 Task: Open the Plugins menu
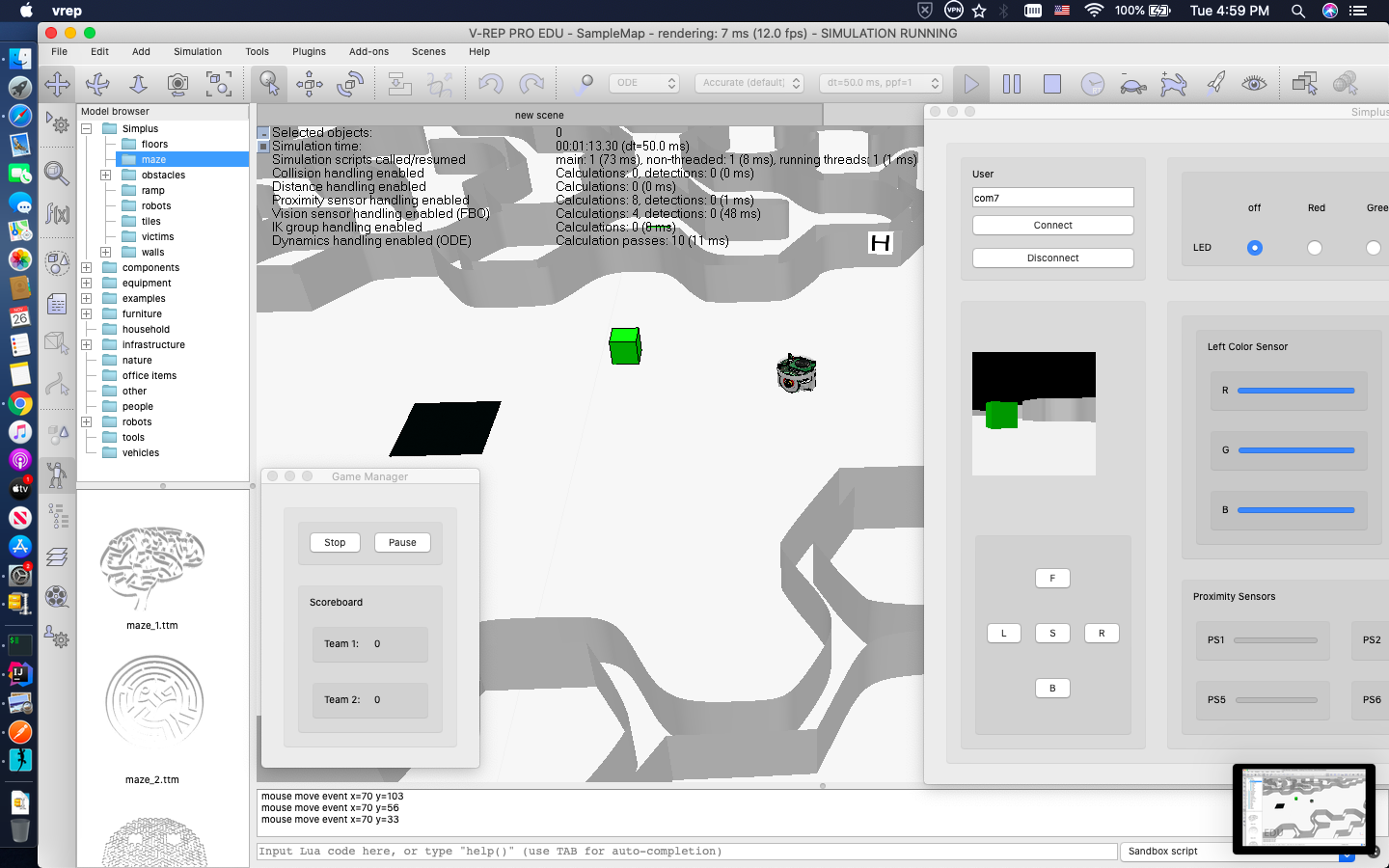[309, 52]
